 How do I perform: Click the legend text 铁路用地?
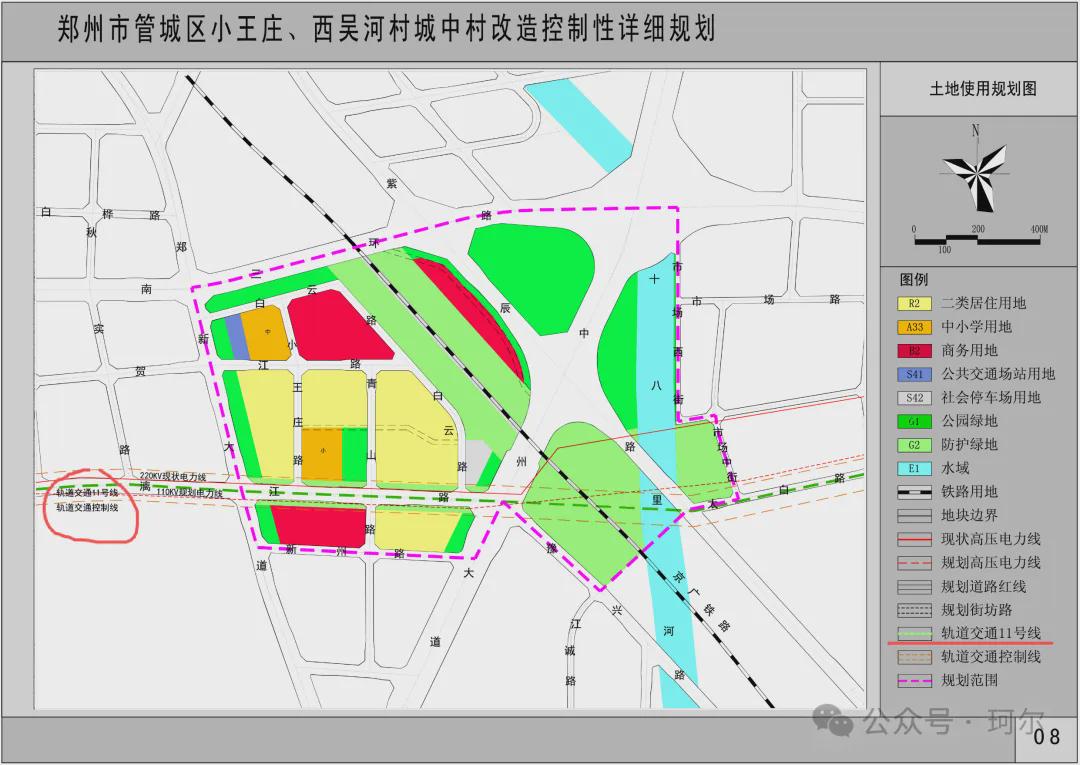click(x=969, y=492)
